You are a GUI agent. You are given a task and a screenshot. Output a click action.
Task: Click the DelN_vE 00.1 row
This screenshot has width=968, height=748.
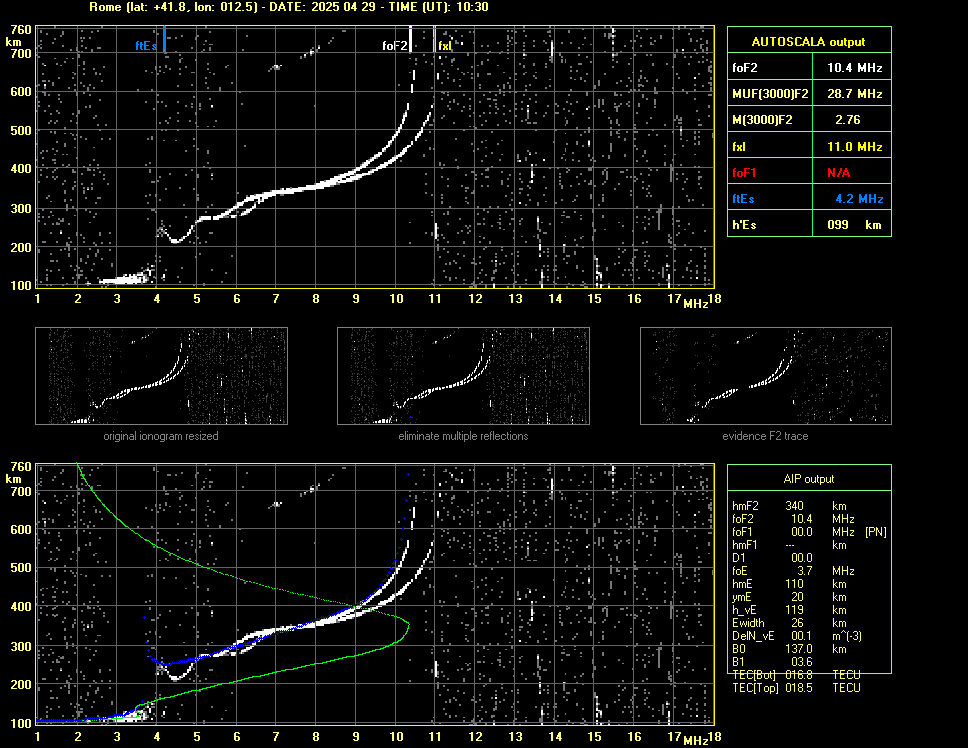coord(796,636)
